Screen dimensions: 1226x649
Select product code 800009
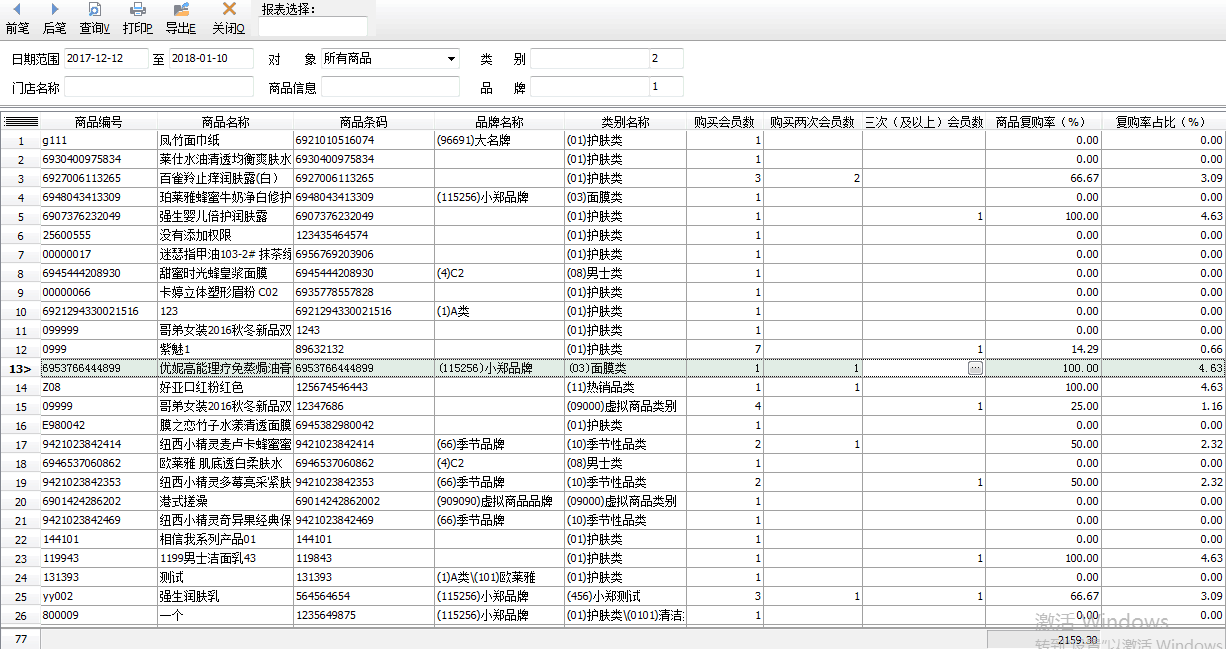pyautogui.click(x=98, y=615)
